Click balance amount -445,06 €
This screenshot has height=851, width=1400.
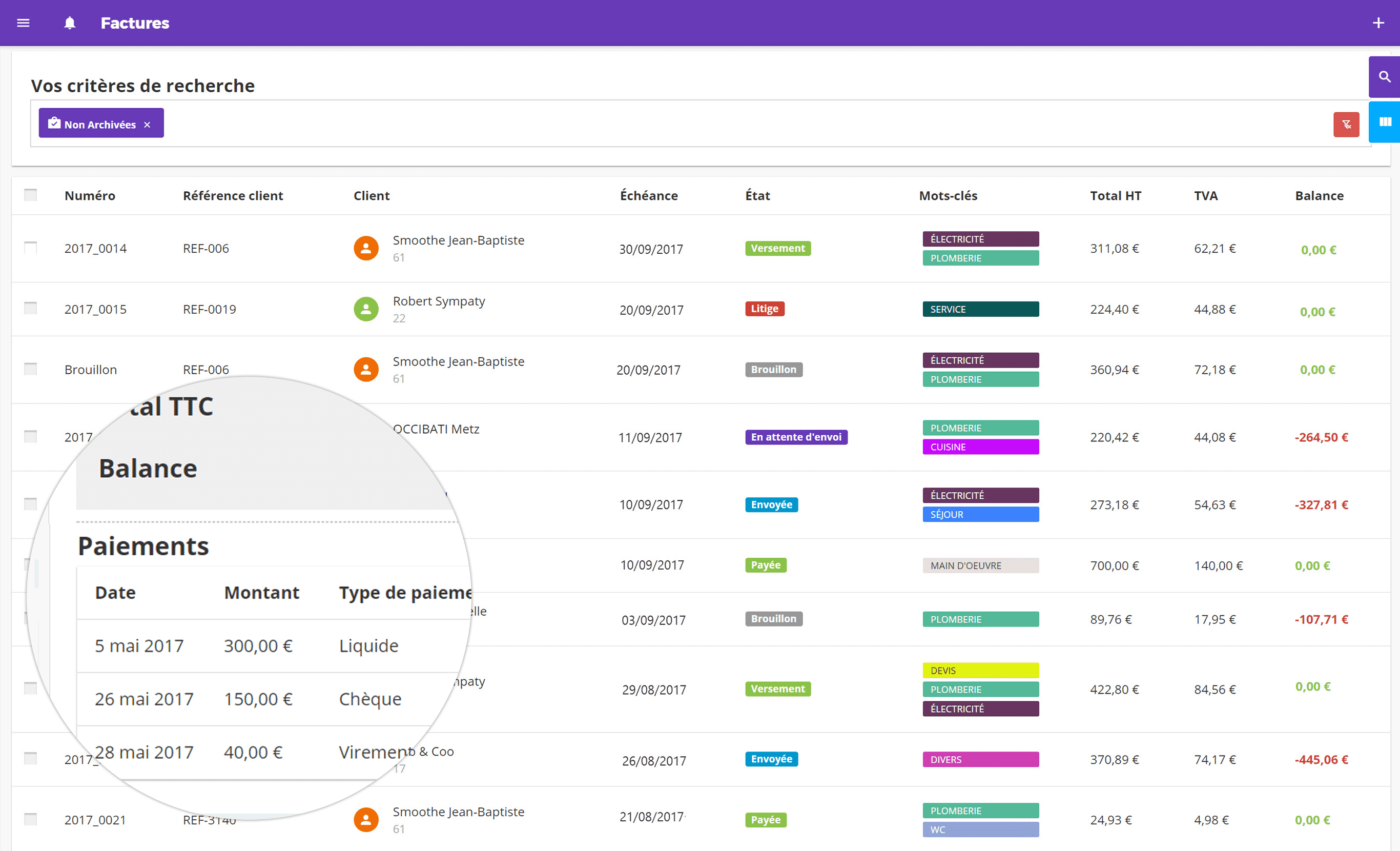(1321, 759)
